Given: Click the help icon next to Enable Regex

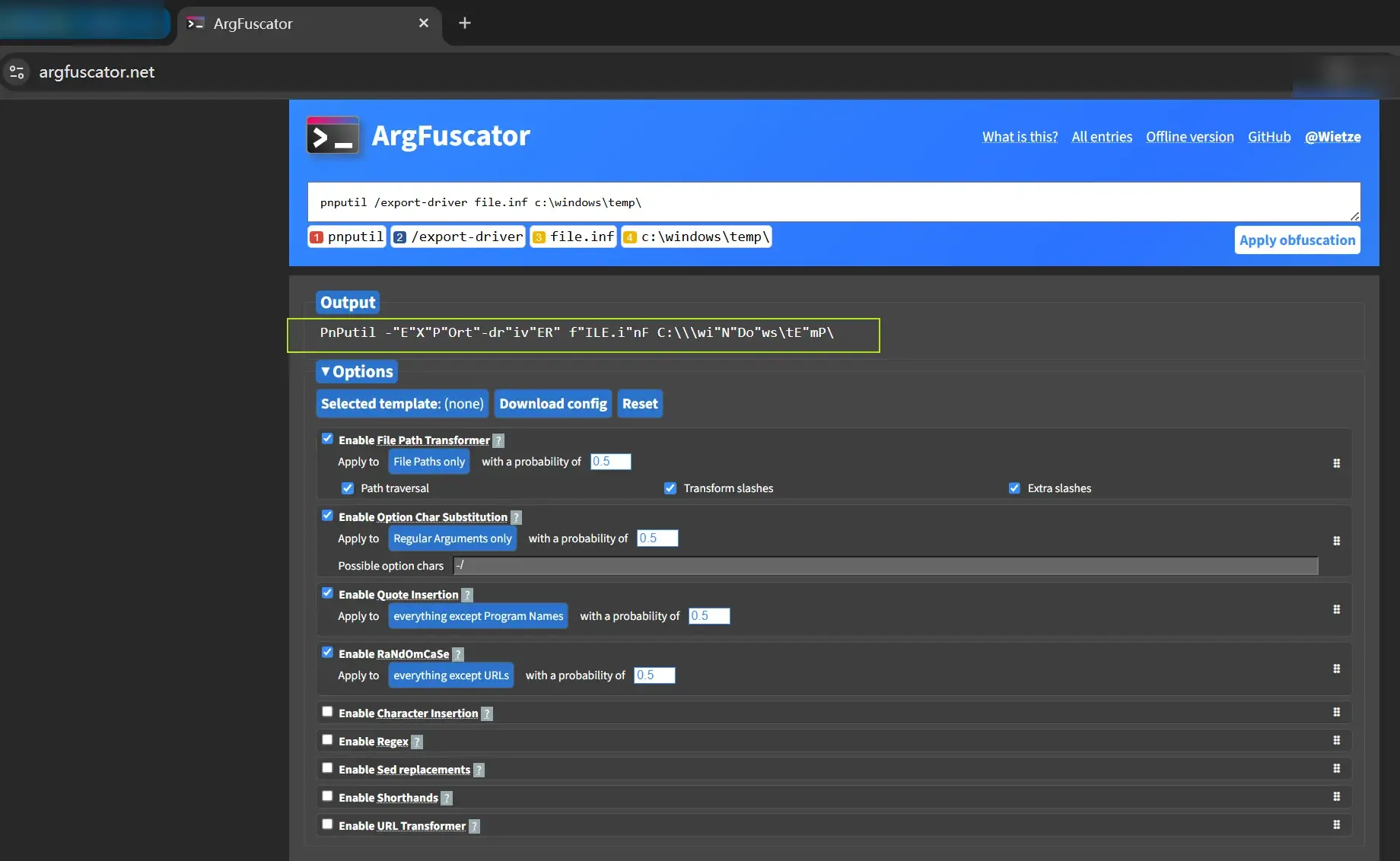Looking at the screenshot, I should pos(417,742).
